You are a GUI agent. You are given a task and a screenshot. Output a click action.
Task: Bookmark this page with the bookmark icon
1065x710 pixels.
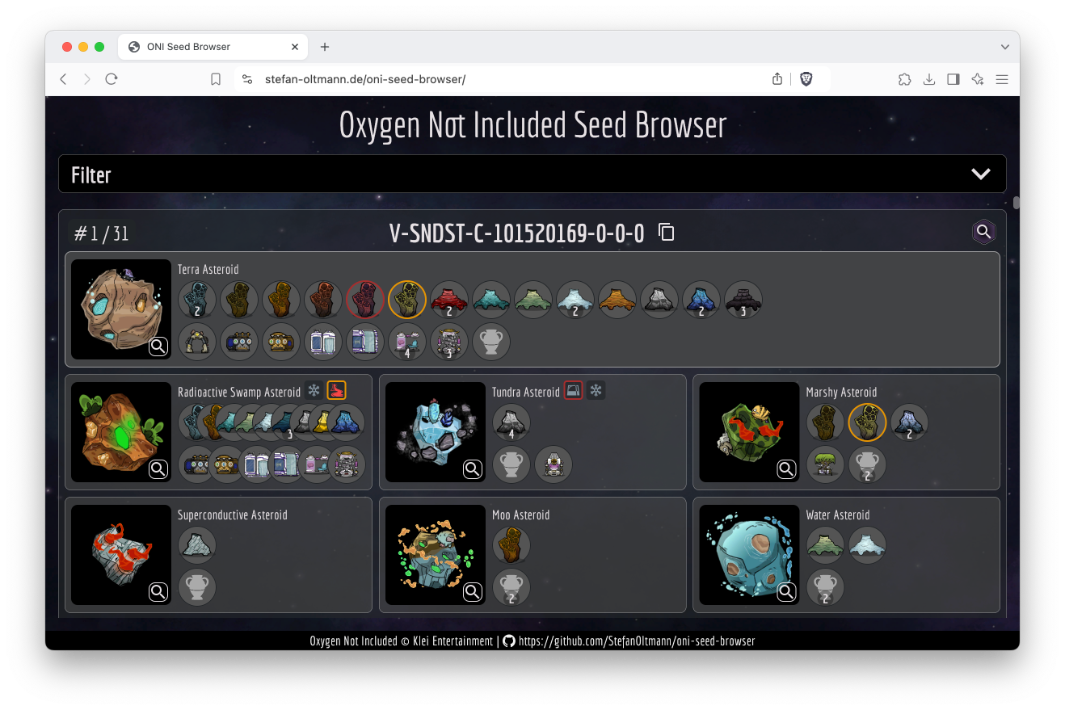216,79
